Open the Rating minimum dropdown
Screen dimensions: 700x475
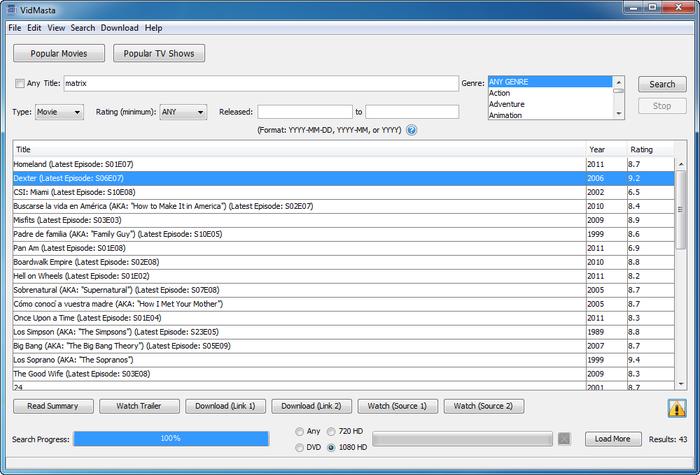click(183, 112)
